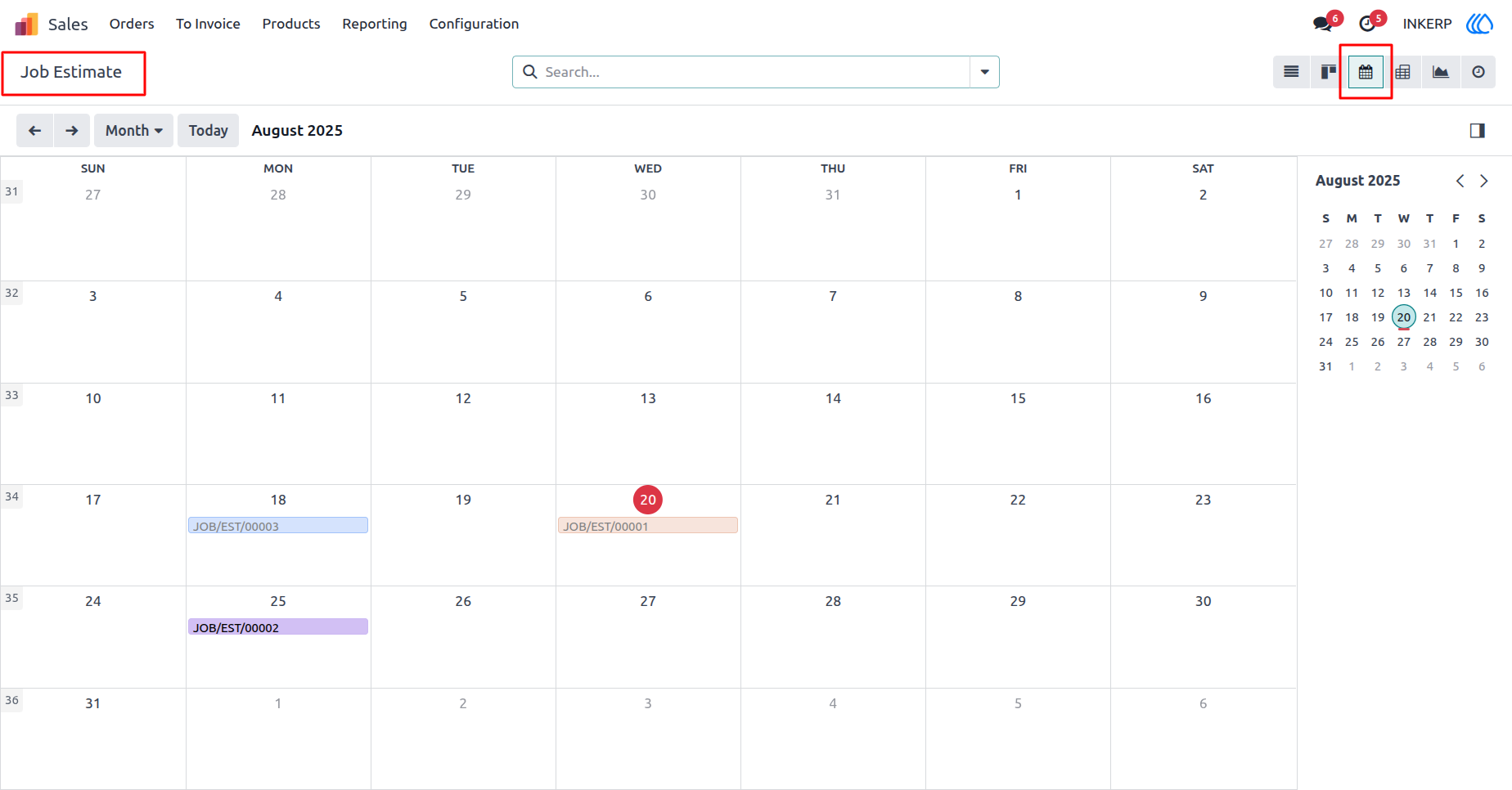The height and width of the screenshot is (790, 1512).
Task: Open the conversations messages icon
Action: point(1323,24)
